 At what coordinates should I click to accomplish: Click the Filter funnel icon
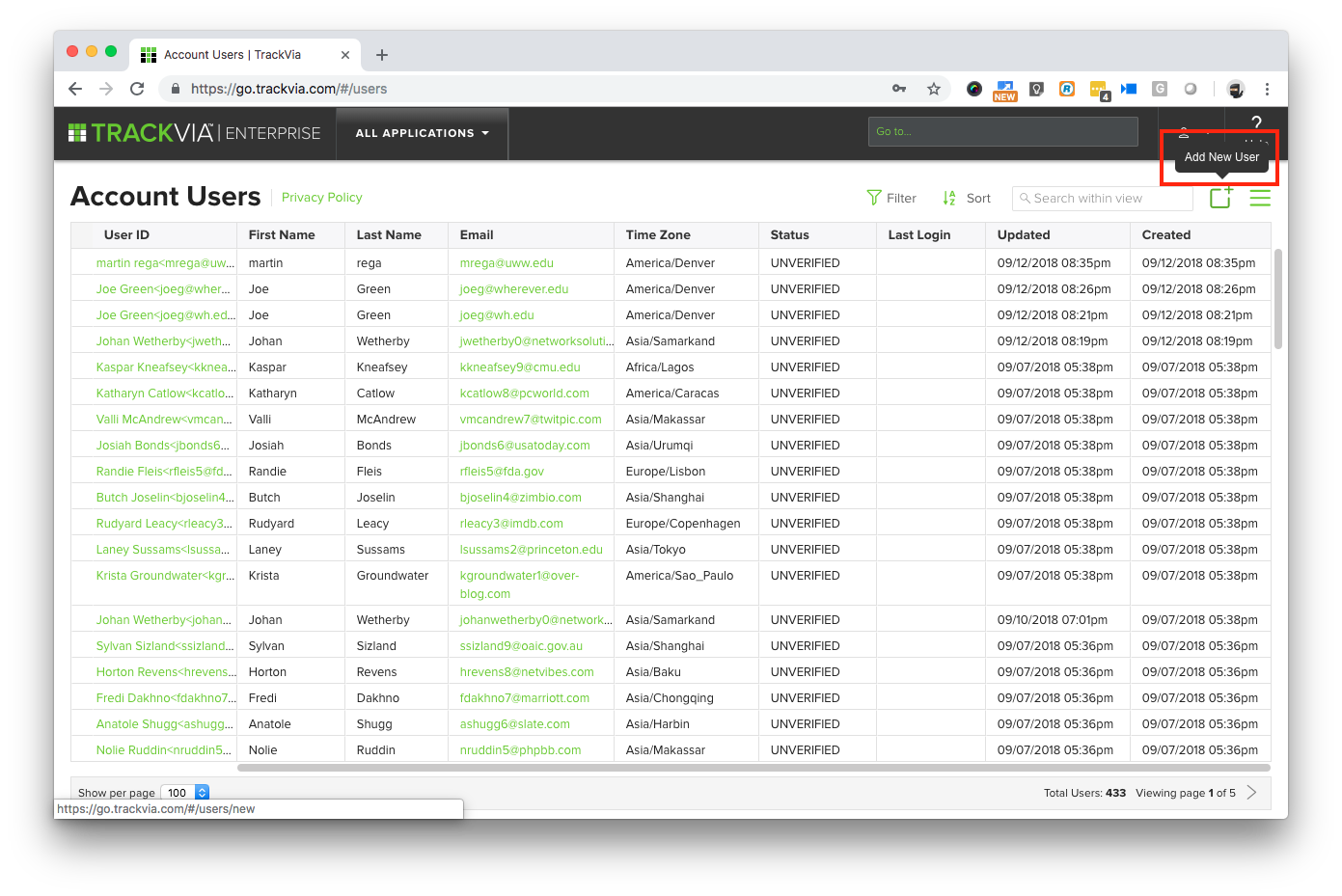(x=874, y=198)
